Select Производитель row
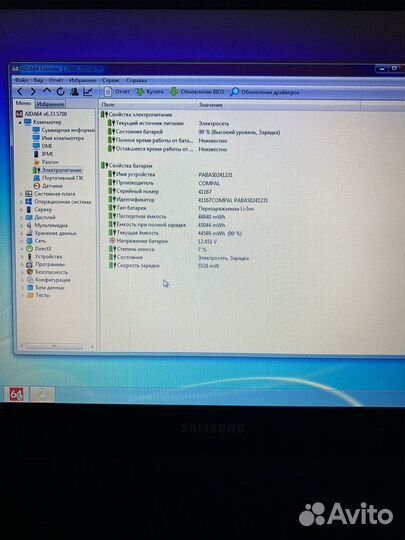Viewport: 405px width, 540px height. 164,183
